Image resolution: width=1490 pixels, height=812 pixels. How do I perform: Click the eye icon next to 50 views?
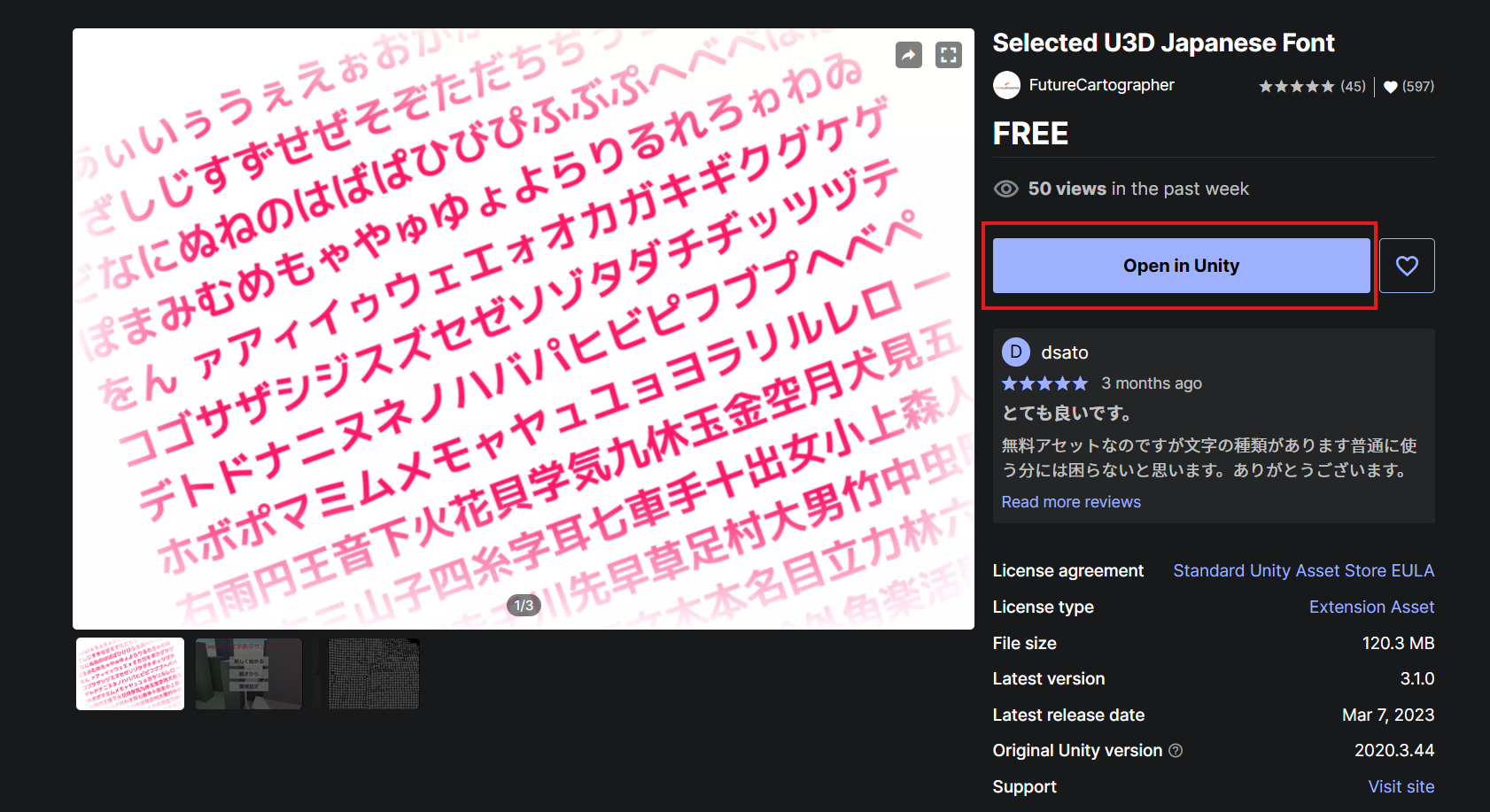pos(1006,189)
